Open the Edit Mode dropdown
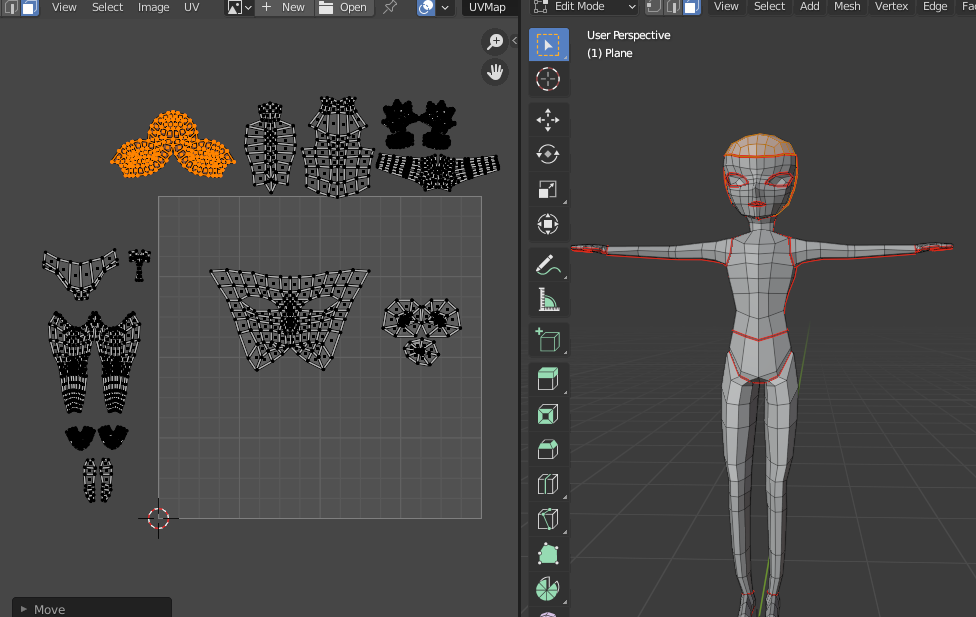This screenshot has width=976, height=617. [x=585, y=7]
